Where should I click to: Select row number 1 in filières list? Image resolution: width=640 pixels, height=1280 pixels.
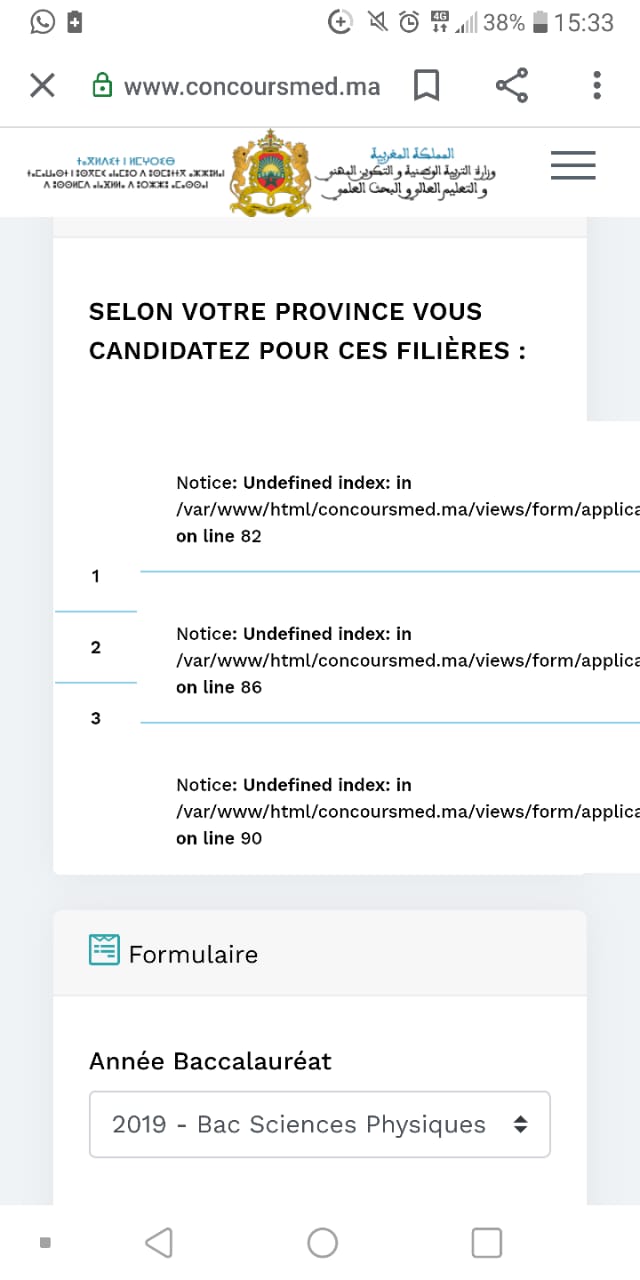96,576
